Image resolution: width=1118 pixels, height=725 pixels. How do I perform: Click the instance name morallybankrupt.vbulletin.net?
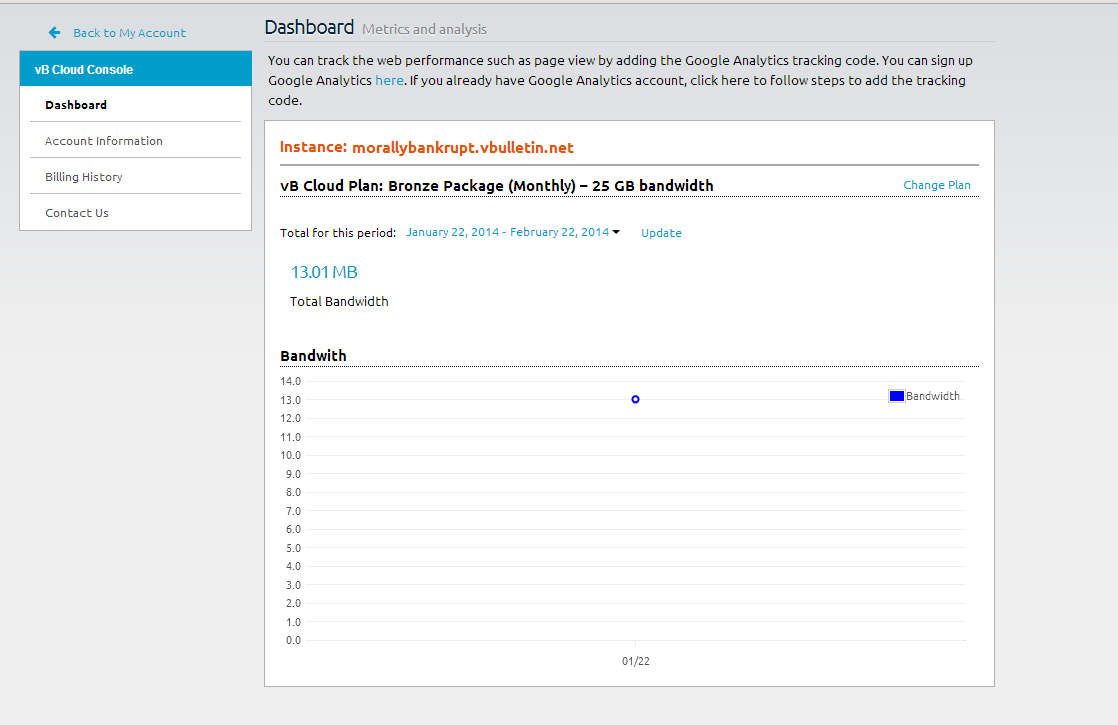point(463,148)
